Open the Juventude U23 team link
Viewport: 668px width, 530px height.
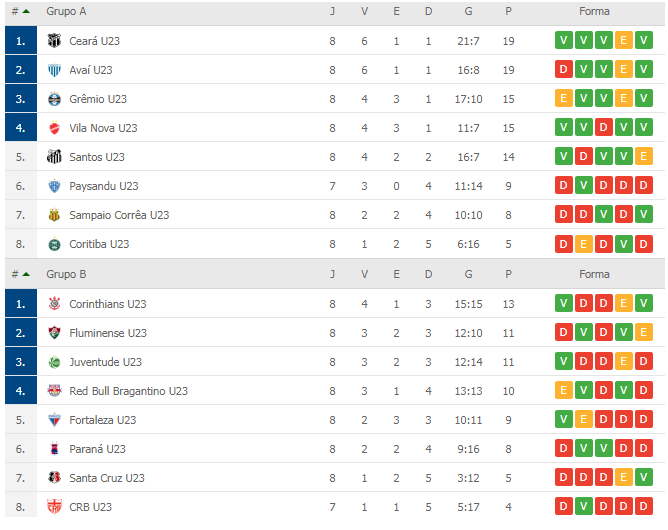[105, 362]
